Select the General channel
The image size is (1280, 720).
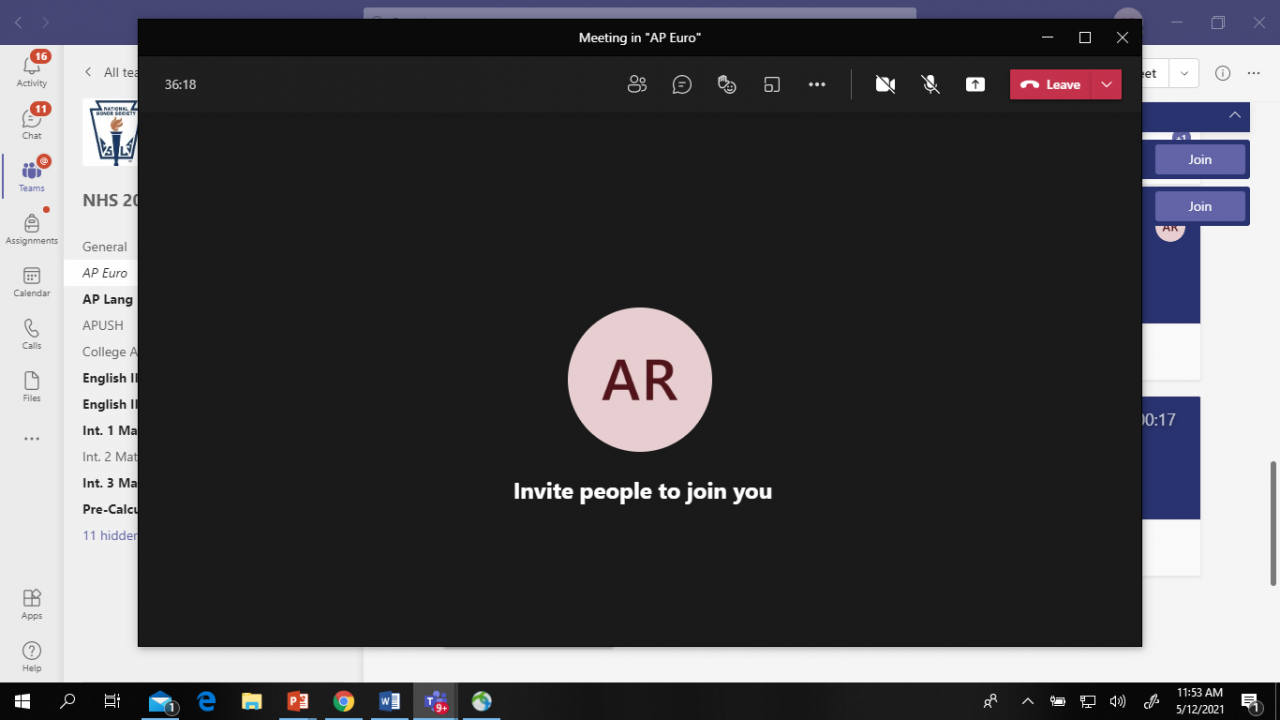coord(105,247)
